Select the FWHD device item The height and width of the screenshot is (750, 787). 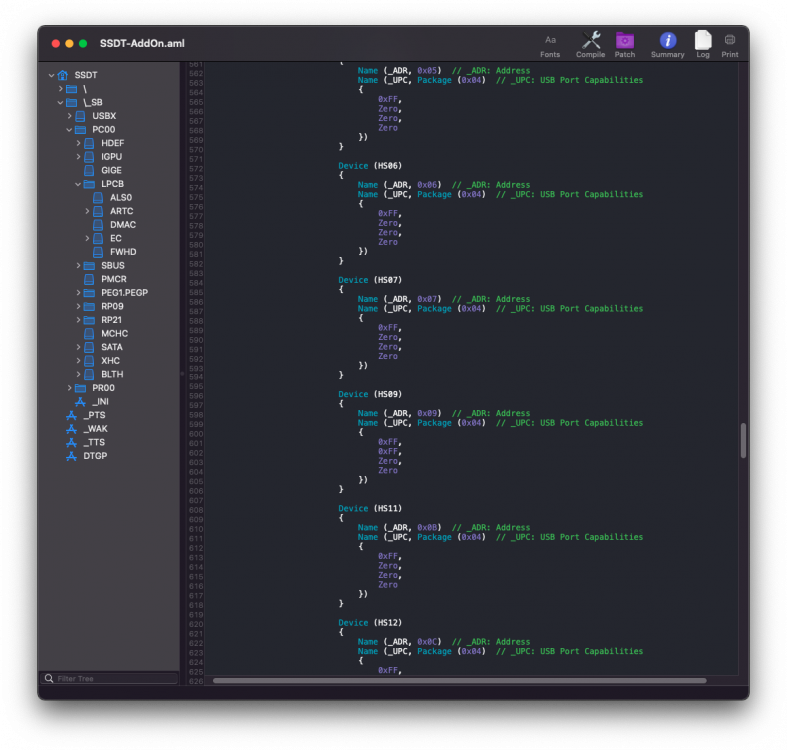[123, 252]
